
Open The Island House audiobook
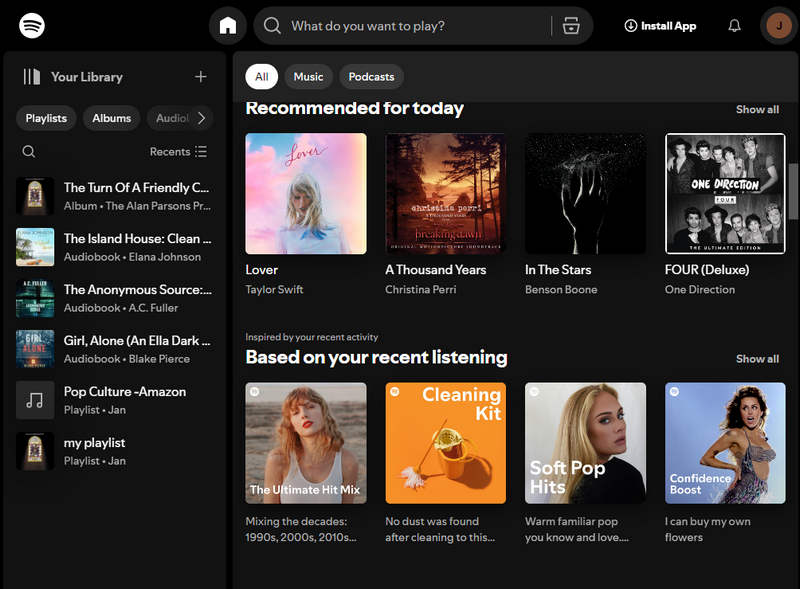114,247
